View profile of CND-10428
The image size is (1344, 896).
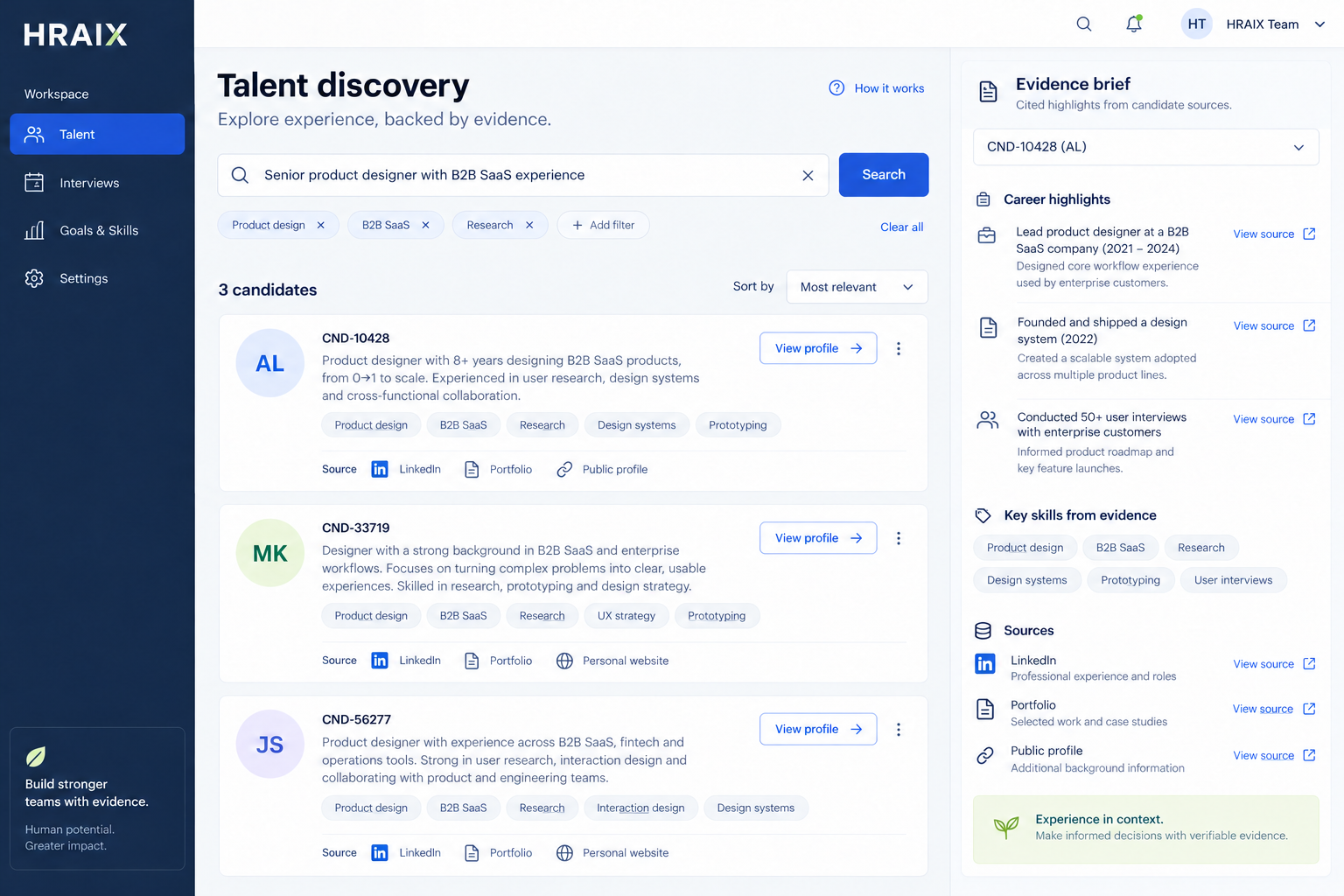pyautogui.click(x=818, y=348)
